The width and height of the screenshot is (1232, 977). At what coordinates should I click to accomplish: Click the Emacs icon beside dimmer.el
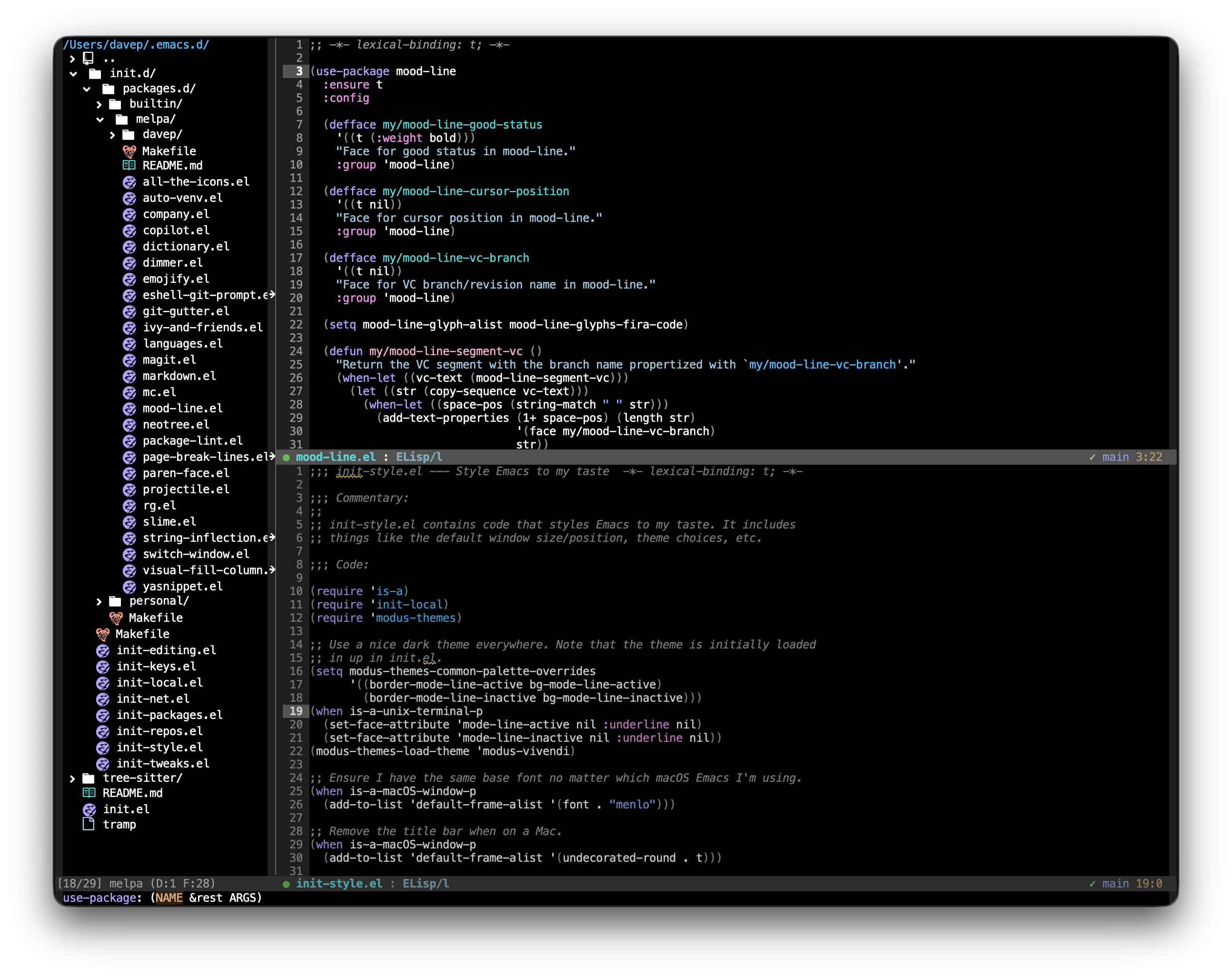pyautogui.click(x=129, y=263)
